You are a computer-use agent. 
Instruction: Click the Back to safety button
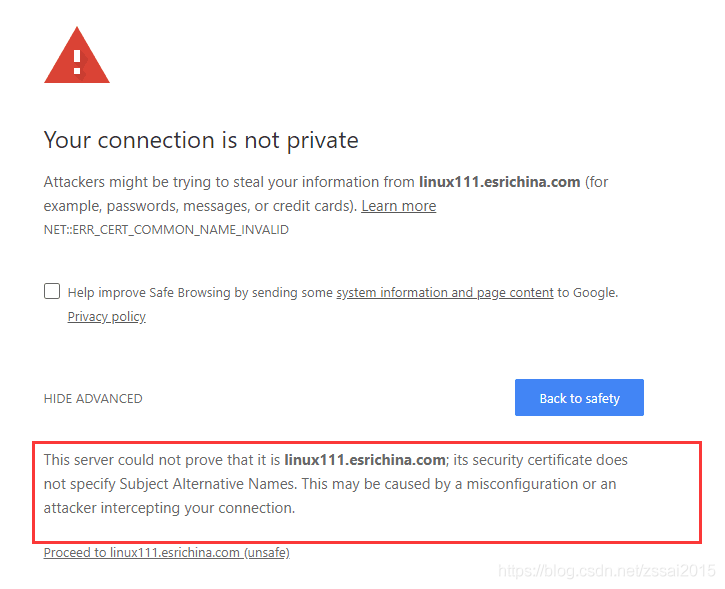click(x=579, y=398)
